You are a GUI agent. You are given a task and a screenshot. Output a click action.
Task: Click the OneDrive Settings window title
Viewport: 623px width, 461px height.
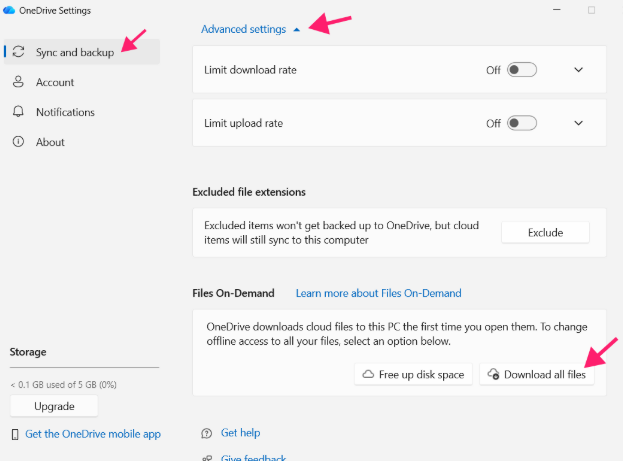click(55, 11)
